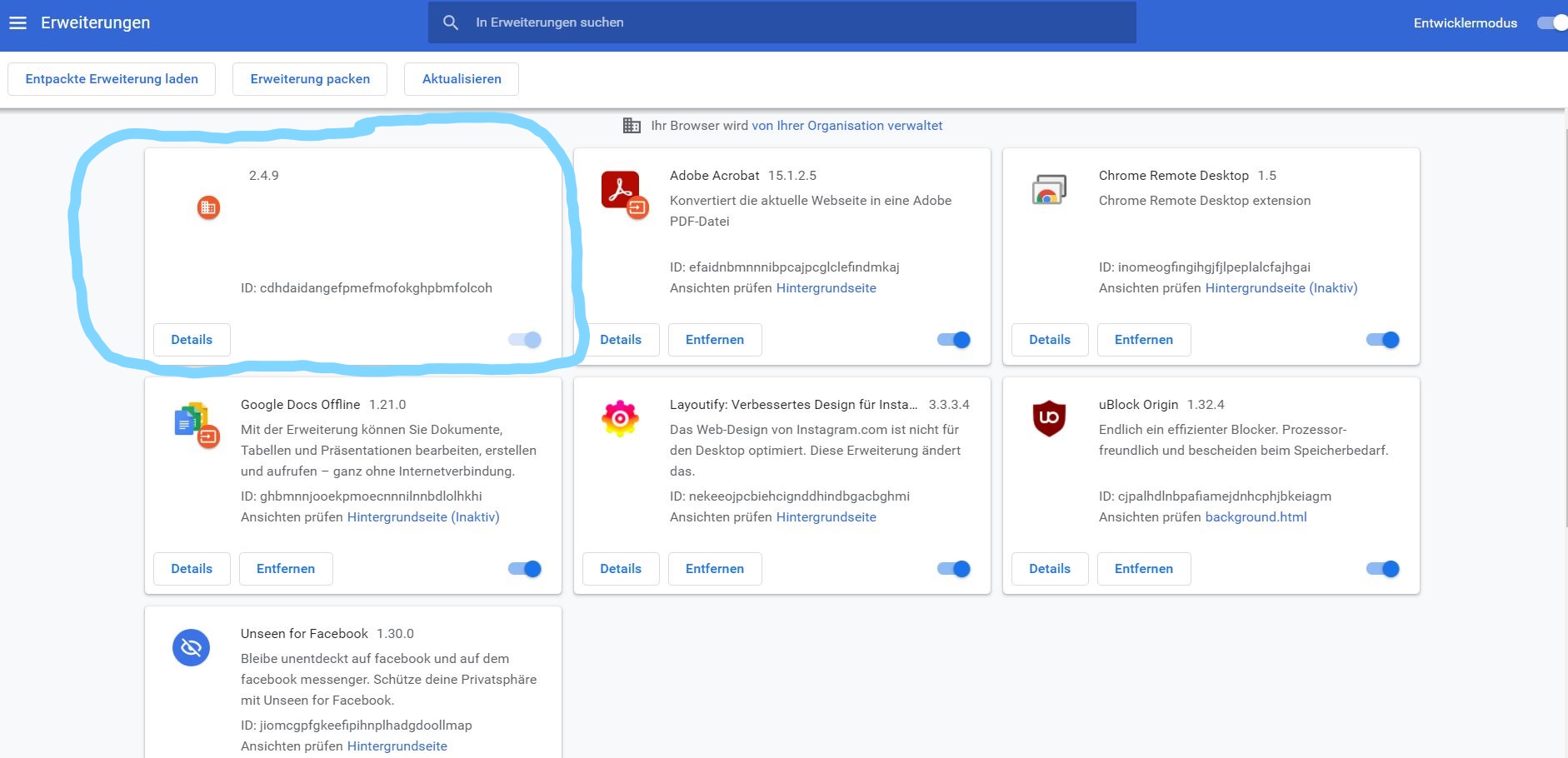Inspect Adobe Acrobat Hintergrundseite link
The width and height of the screenshot is (1568, 758).
[826, 288]
